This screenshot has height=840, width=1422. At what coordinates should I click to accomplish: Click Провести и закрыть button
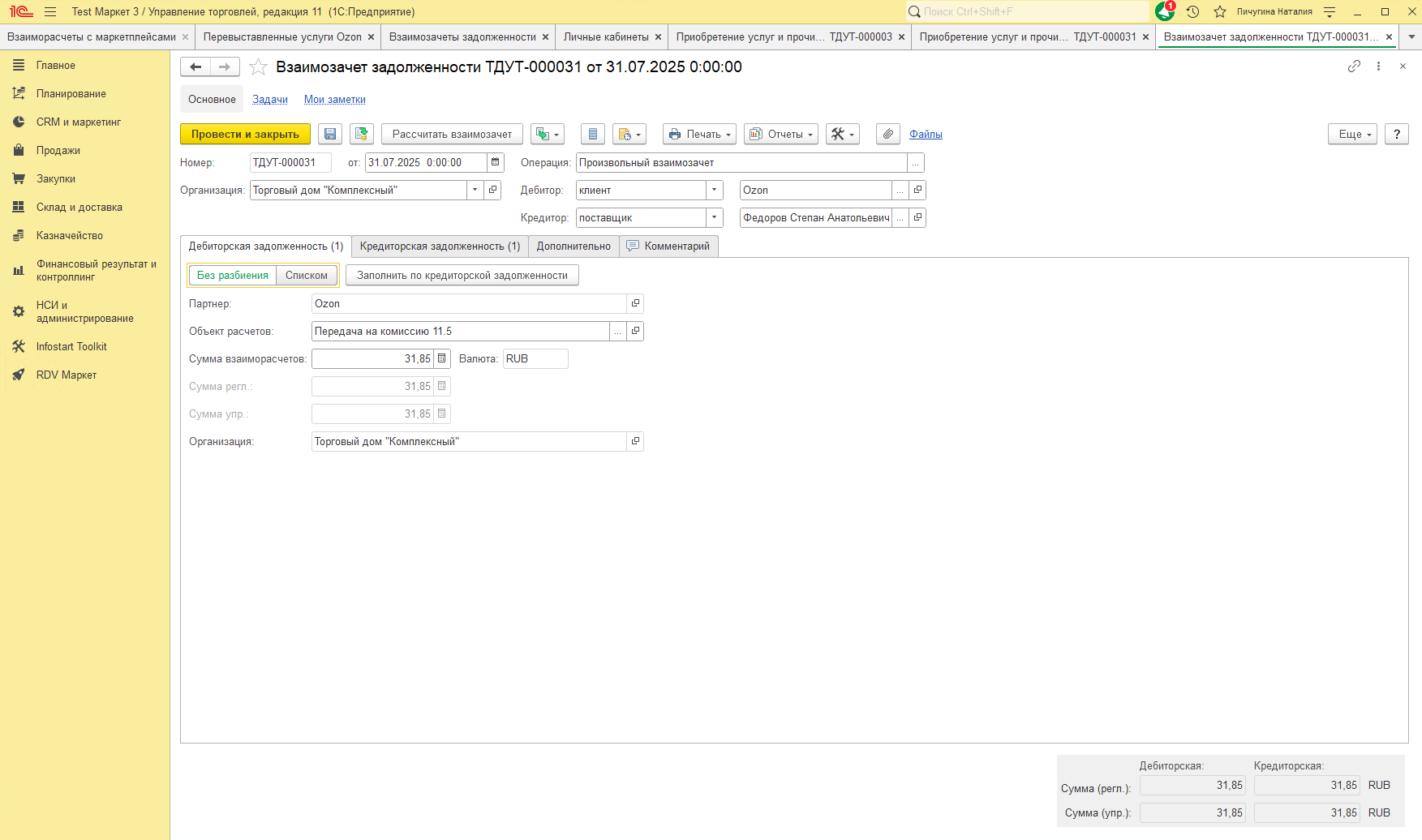[x=245, y=135]
